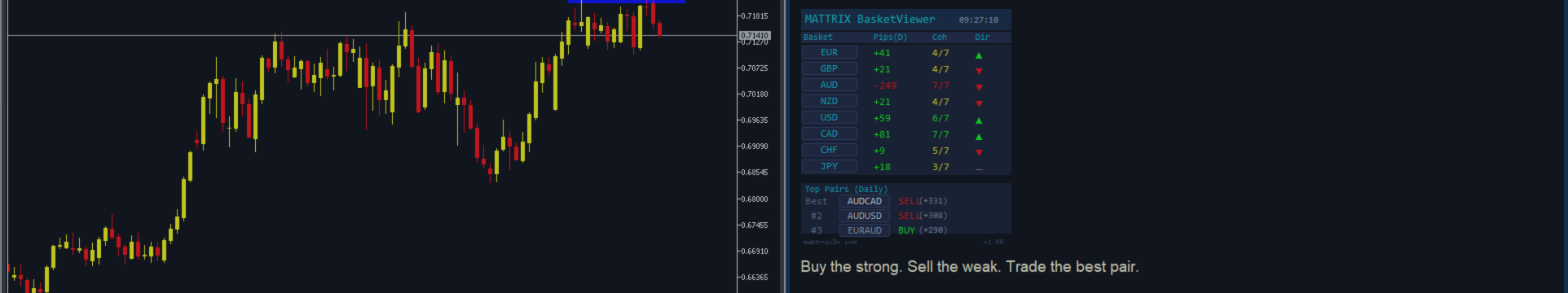
Task: Click the Pips(D) column header
Action: tap(890, 37)
